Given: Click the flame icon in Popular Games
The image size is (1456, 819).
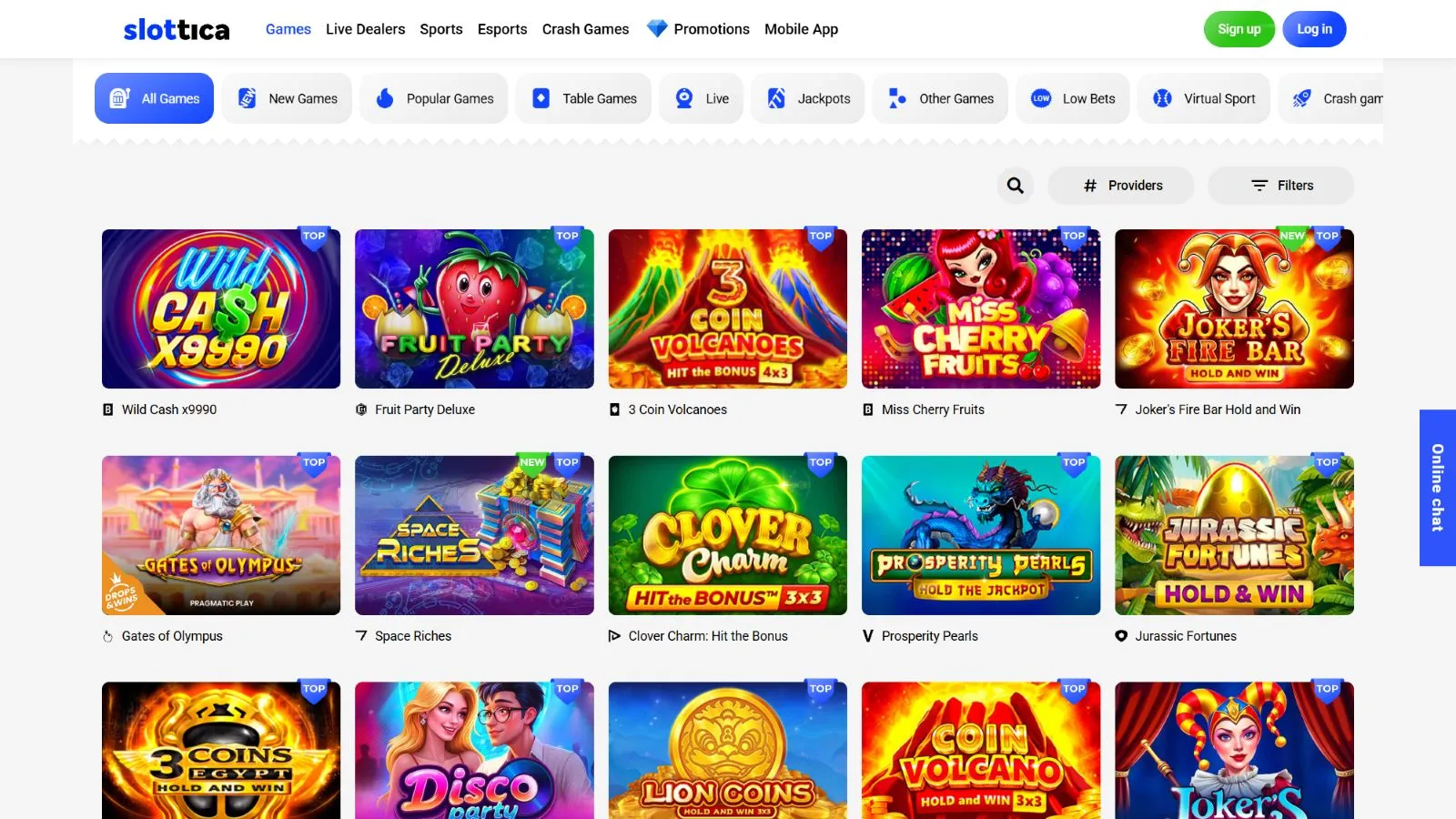Looking at the screenshot, I should 385,98.
